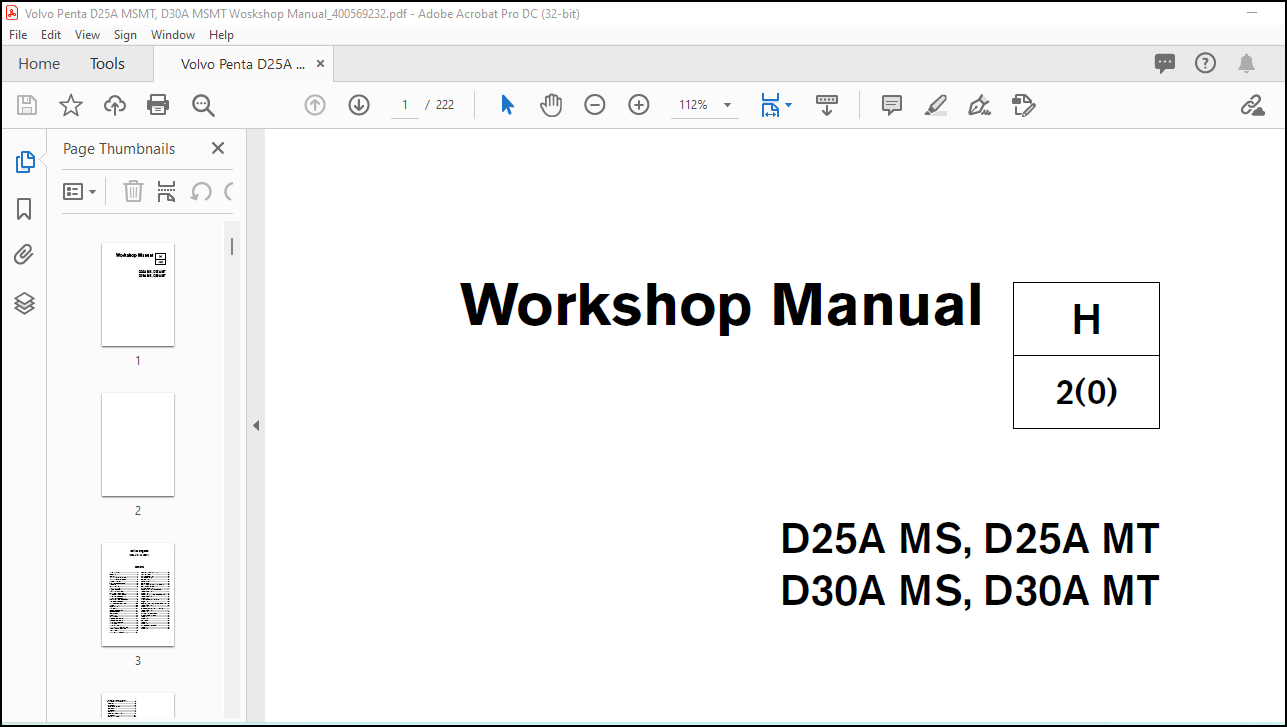Image resolution: width=1287 pixels, height=727 pixels.
Task: Select page 1 thumbnail
Action: [138, 294]
